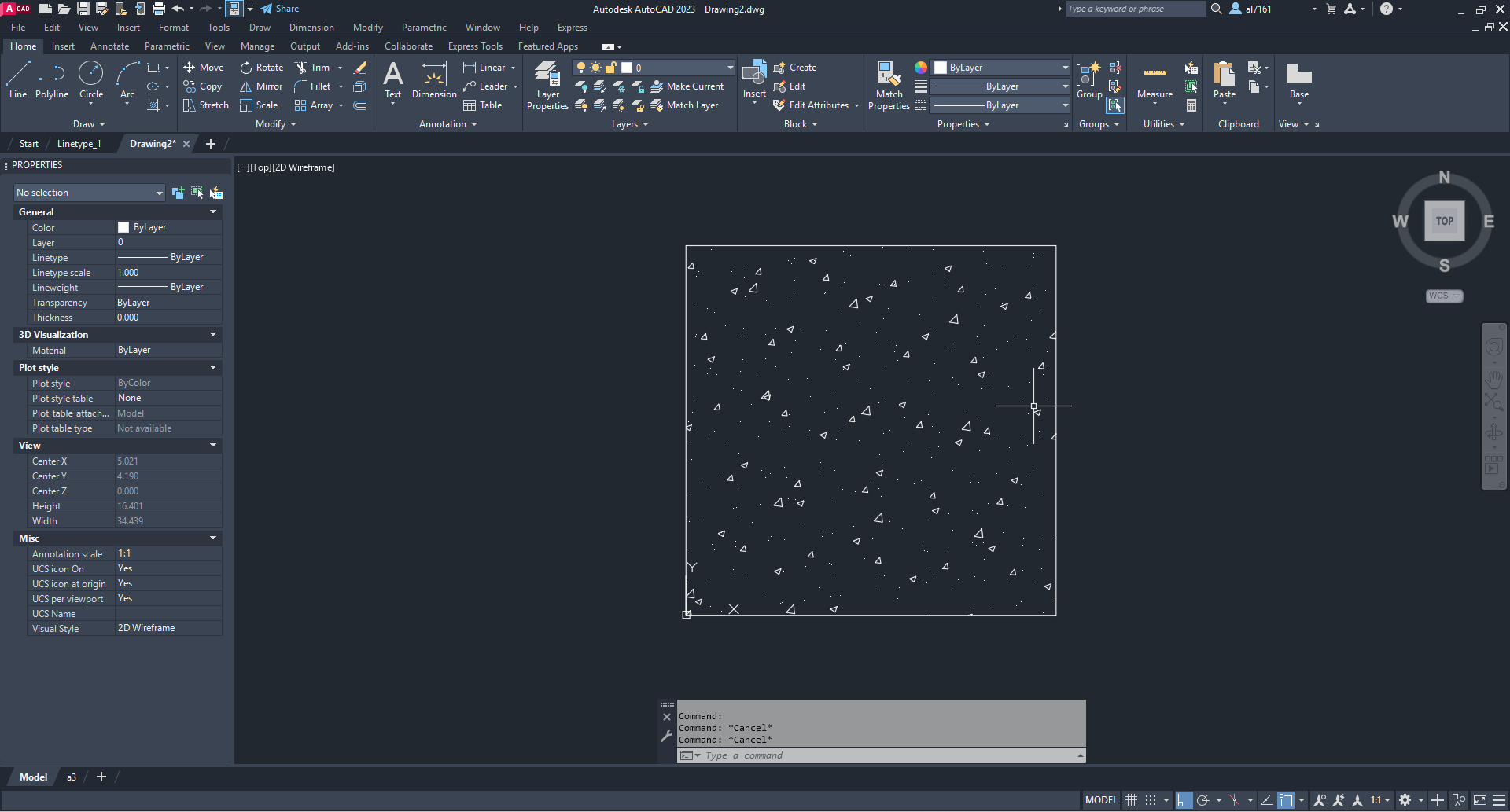Activate the Arc tool

click(x=127, y=80)
